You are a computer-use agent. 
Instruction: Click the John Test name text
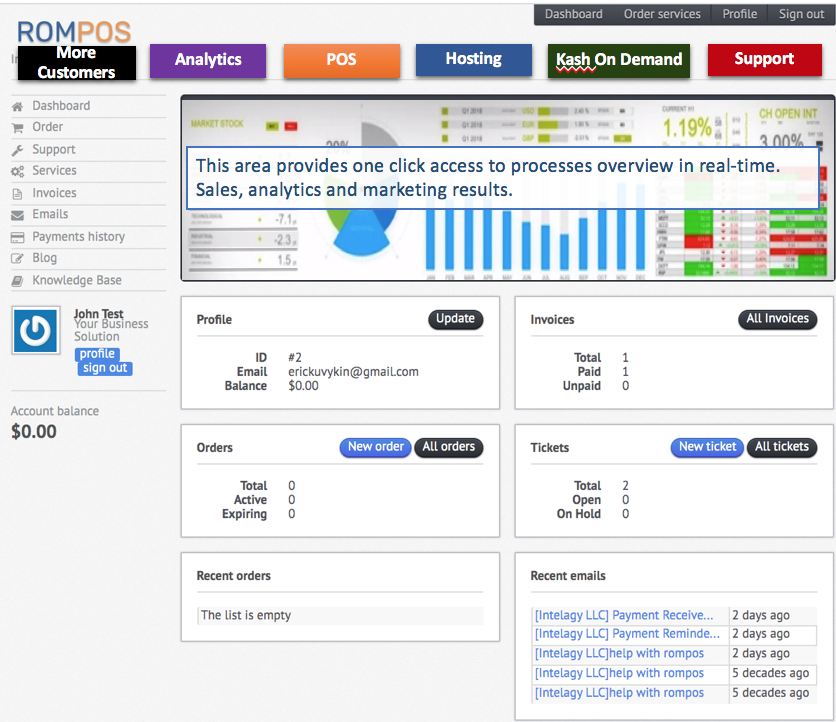pyautogui.click(x=99, y=314)
